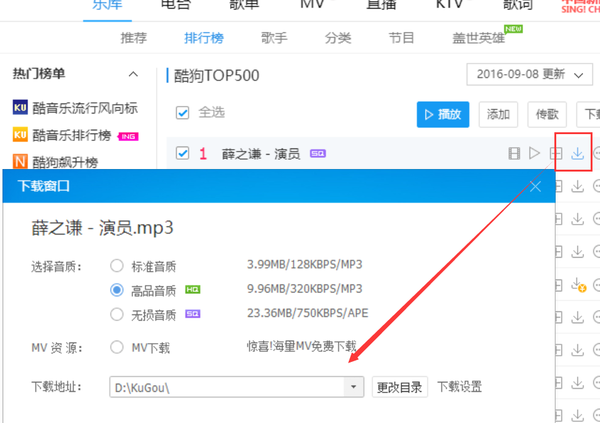600x423 pixels.
Task: Click the 添加 button
Action: 498,114
